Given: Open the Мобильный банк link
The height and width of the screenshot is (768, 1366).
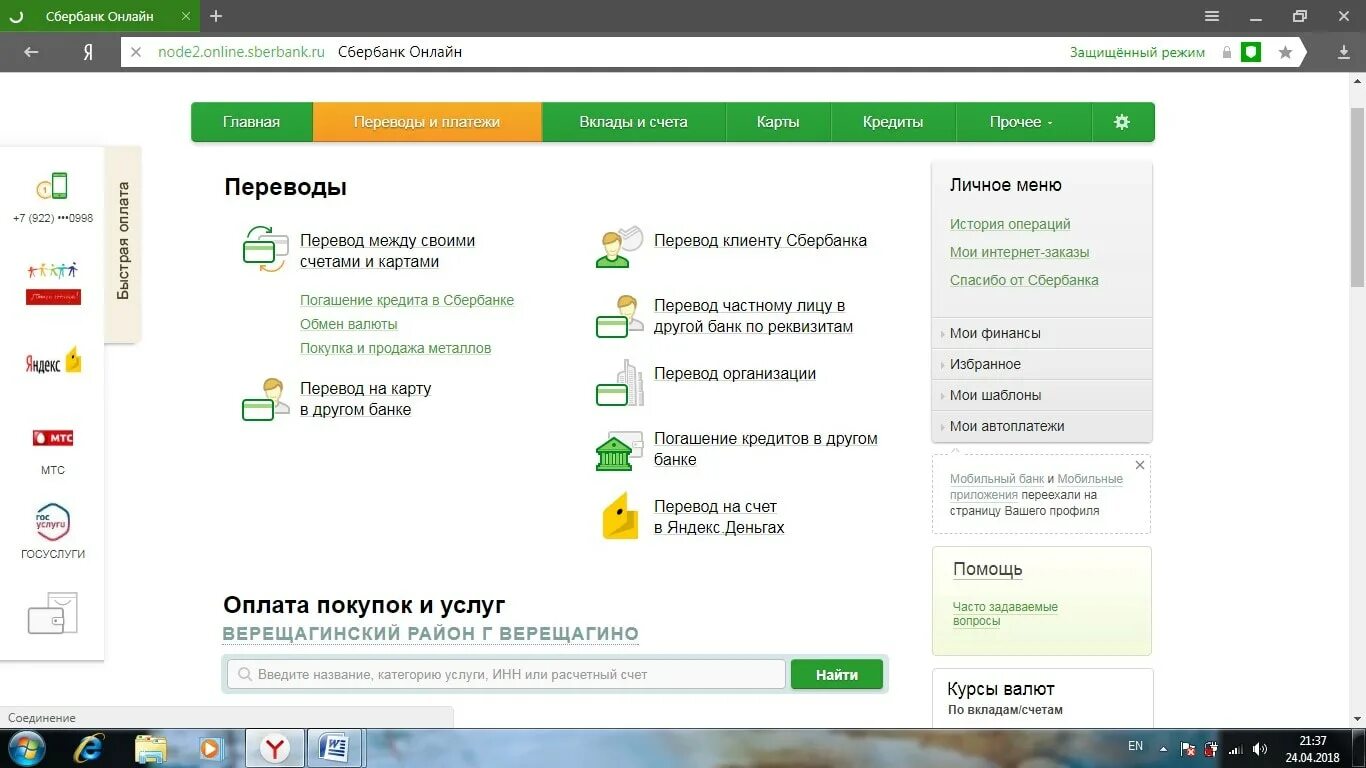Looking at the screenshot, I should [997, 479].
